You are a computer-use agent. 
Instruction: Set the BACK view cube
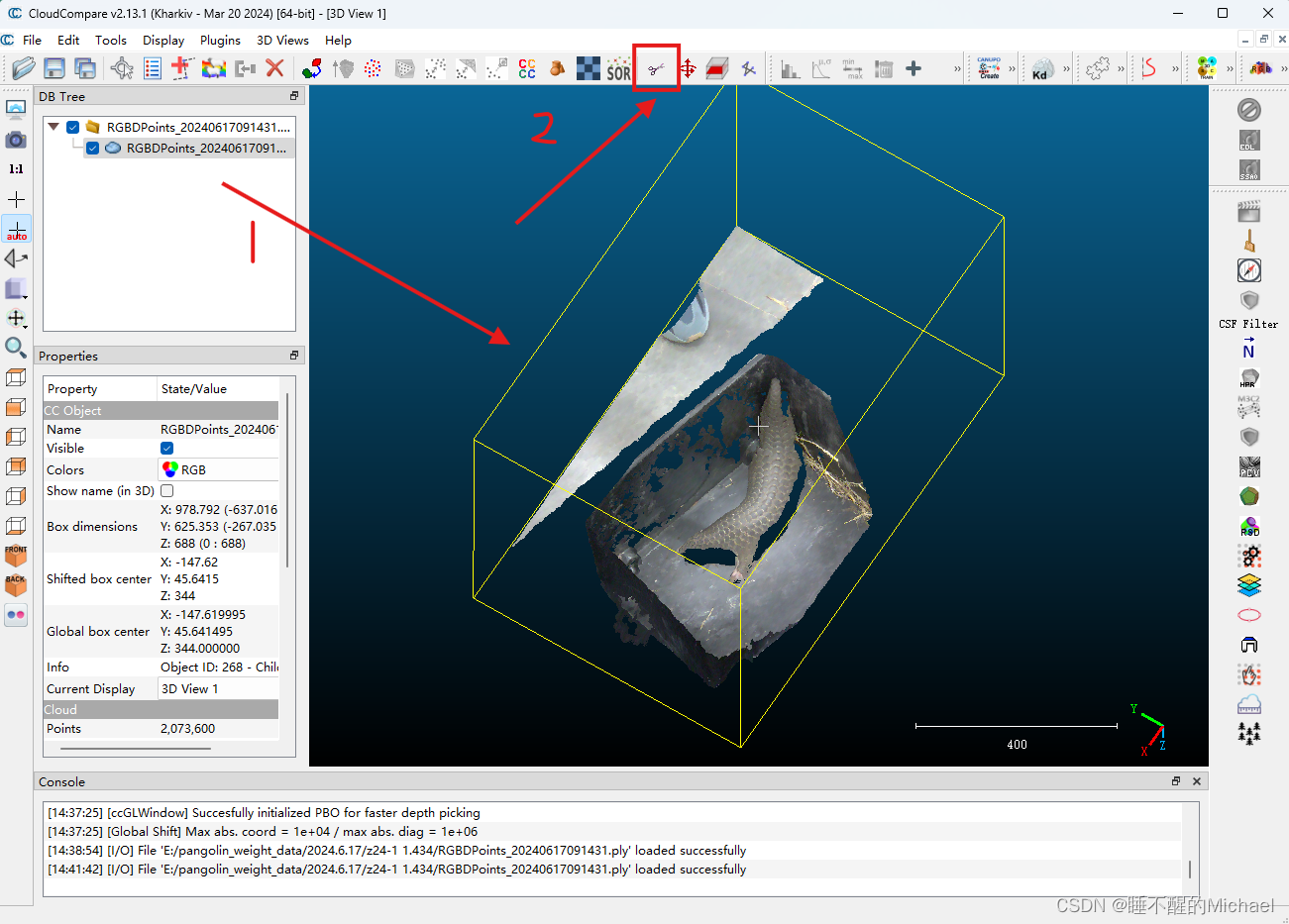[x=16, y=585]
